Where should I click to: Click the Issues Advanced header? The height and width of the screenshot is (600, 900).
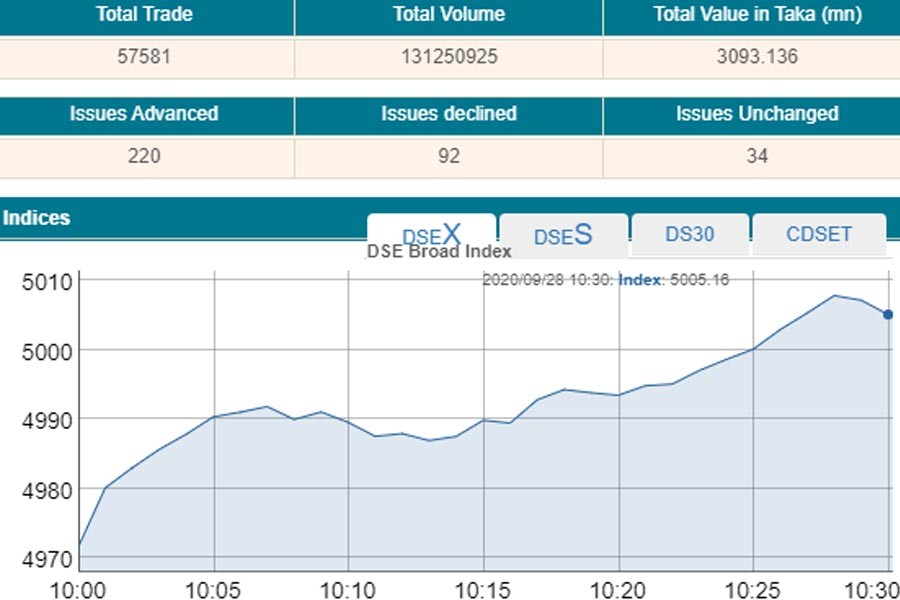click(144, 114)
